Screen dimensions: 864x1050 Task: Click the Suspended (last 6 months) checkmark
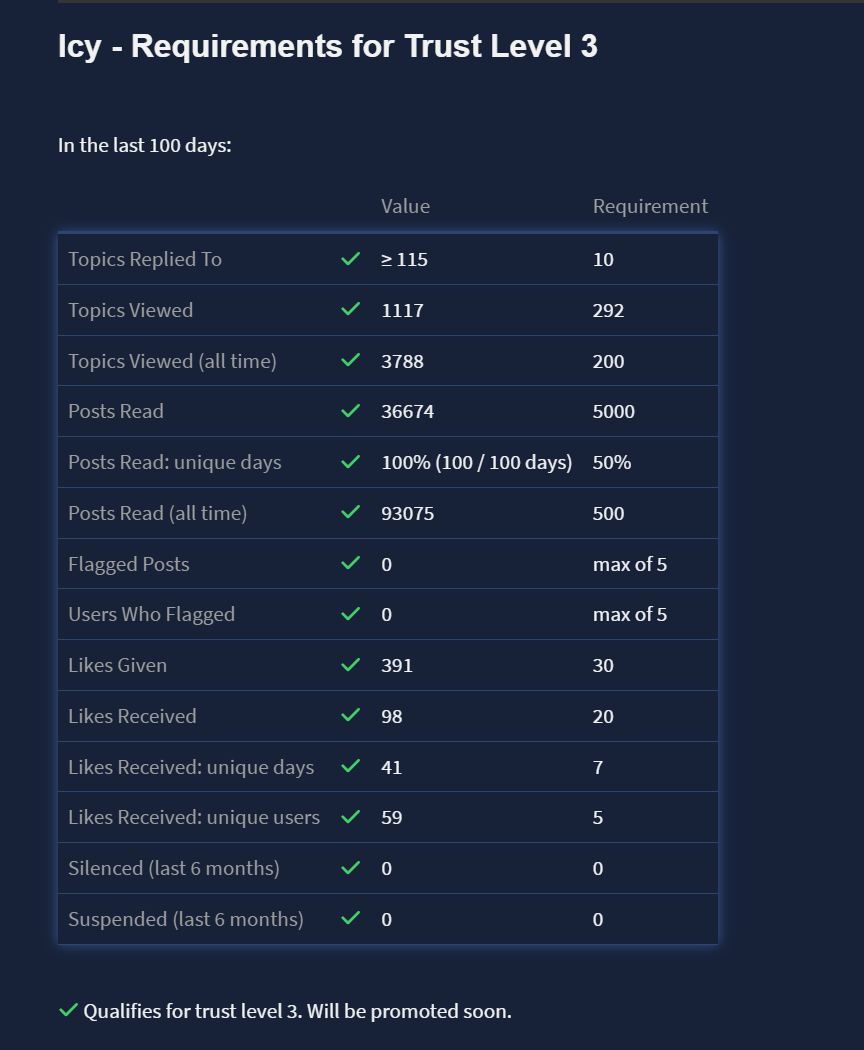[x=350, y=918]
